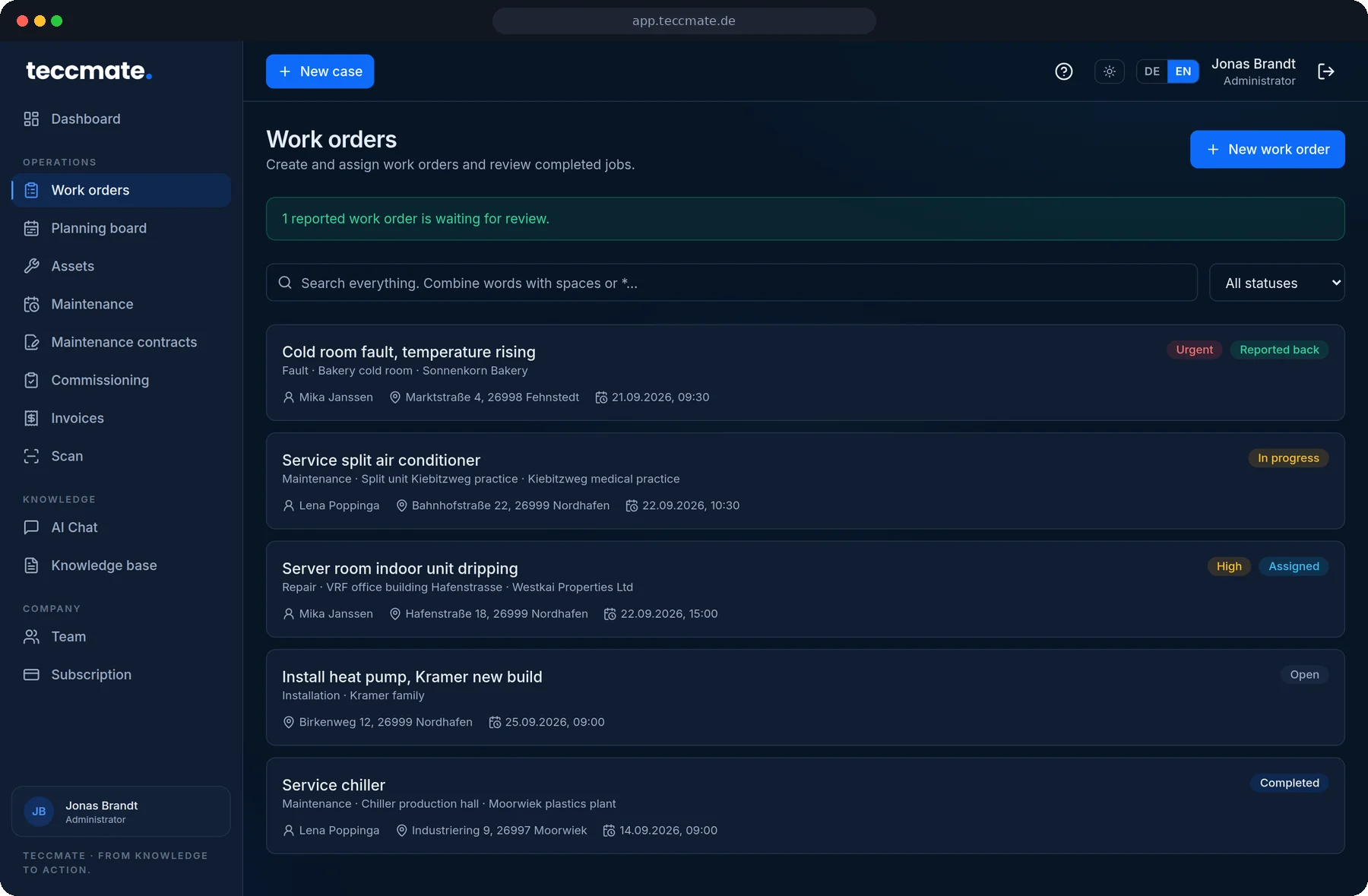Click the In progress status badge
The image size is (1368, 896).
[x=1288, y=458]
